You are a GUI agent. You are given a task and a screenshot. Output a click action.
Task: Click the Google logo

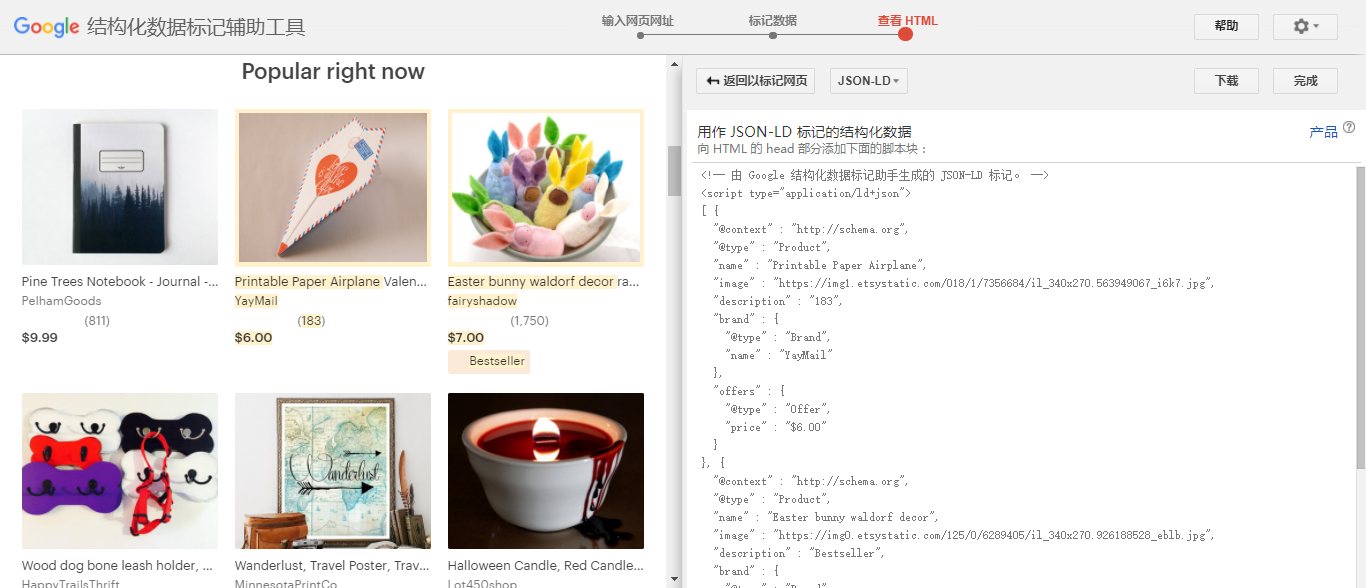[x=46, y=27]
